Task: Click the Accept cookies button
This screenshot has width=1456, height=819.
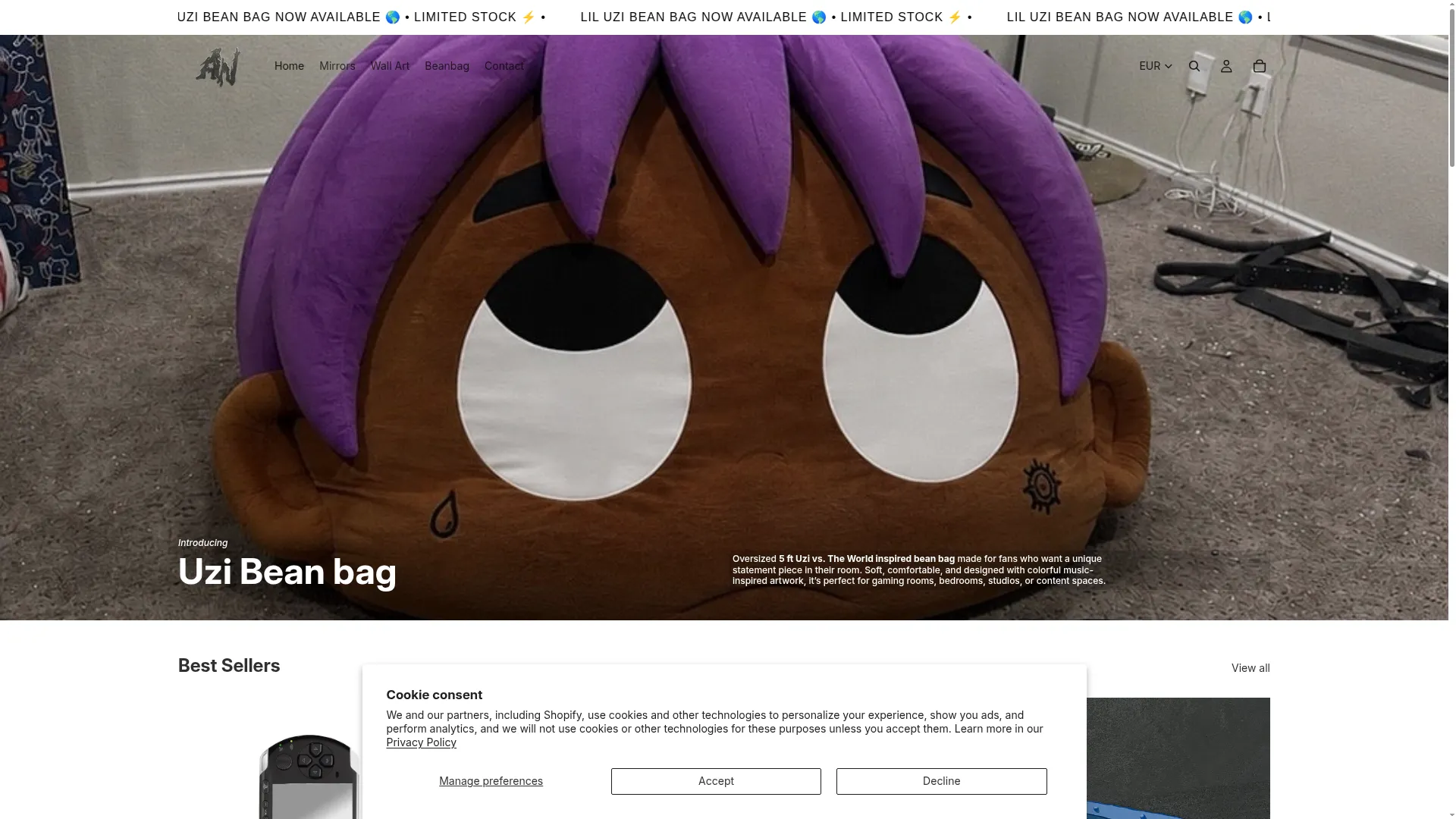Action: [x=716, y=781]
